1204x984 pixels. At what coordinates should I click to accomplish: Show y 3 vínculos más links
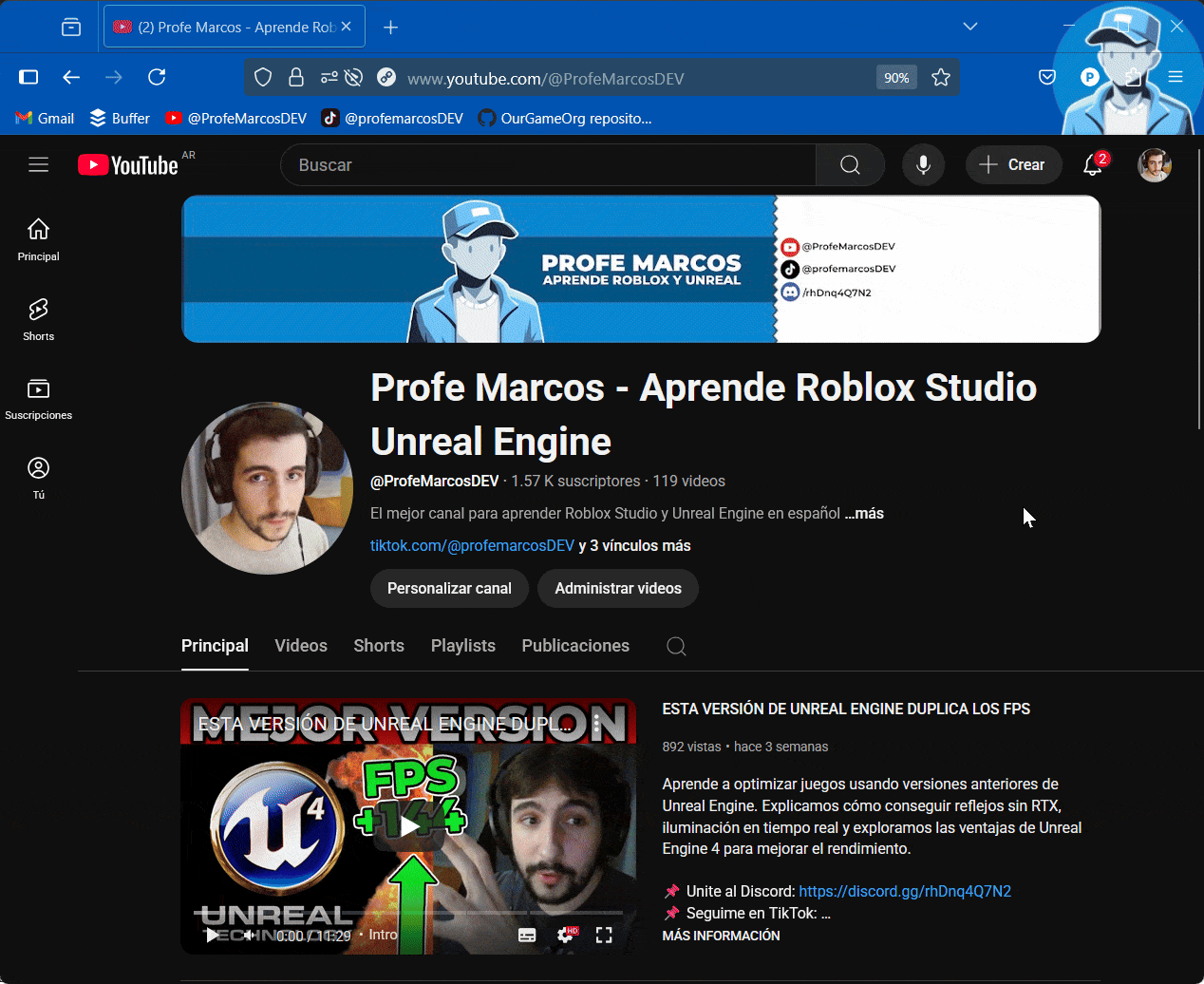tap(634, 546)
